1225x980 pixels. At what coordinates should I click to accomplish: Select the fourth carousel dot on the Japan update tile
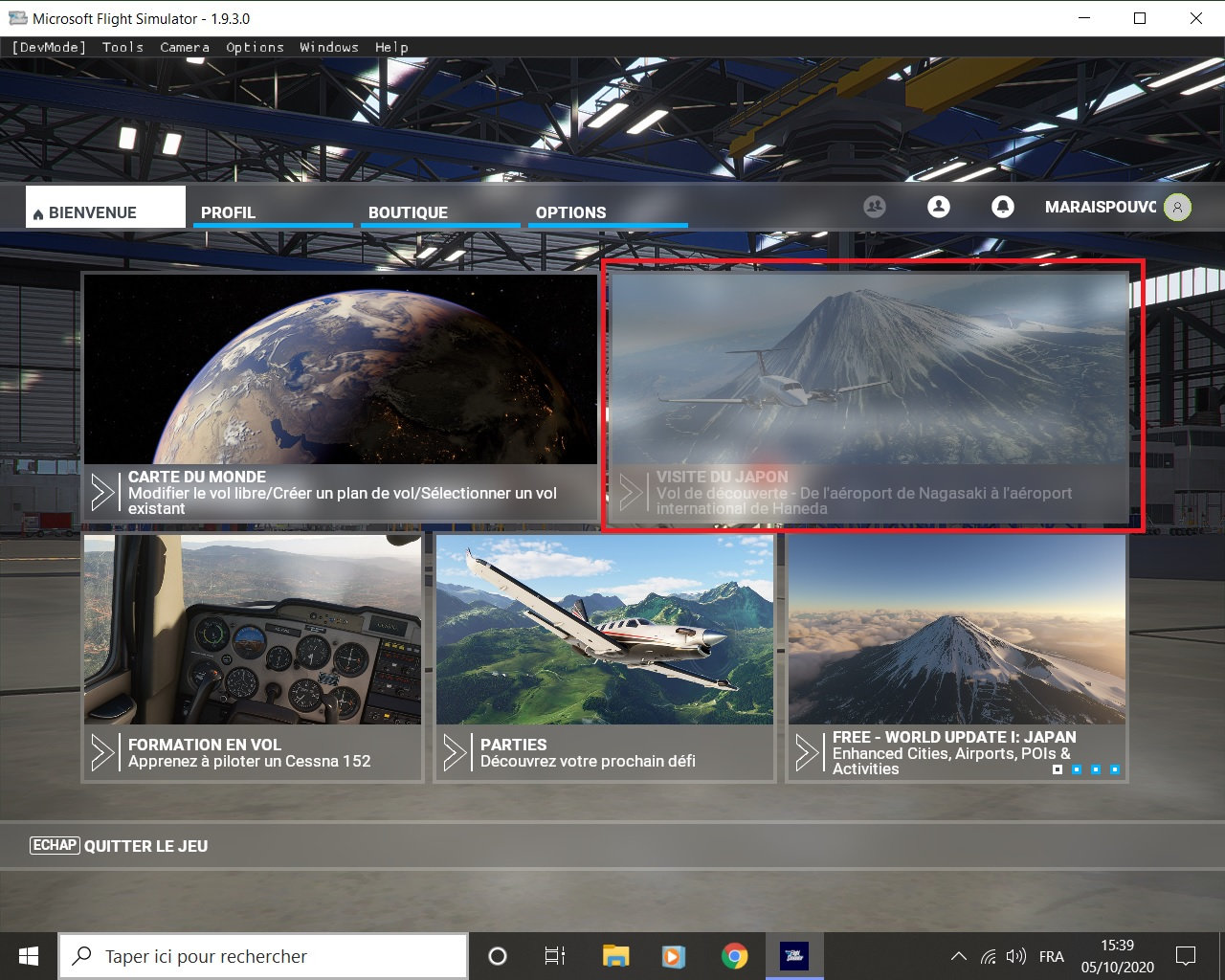1115,768
